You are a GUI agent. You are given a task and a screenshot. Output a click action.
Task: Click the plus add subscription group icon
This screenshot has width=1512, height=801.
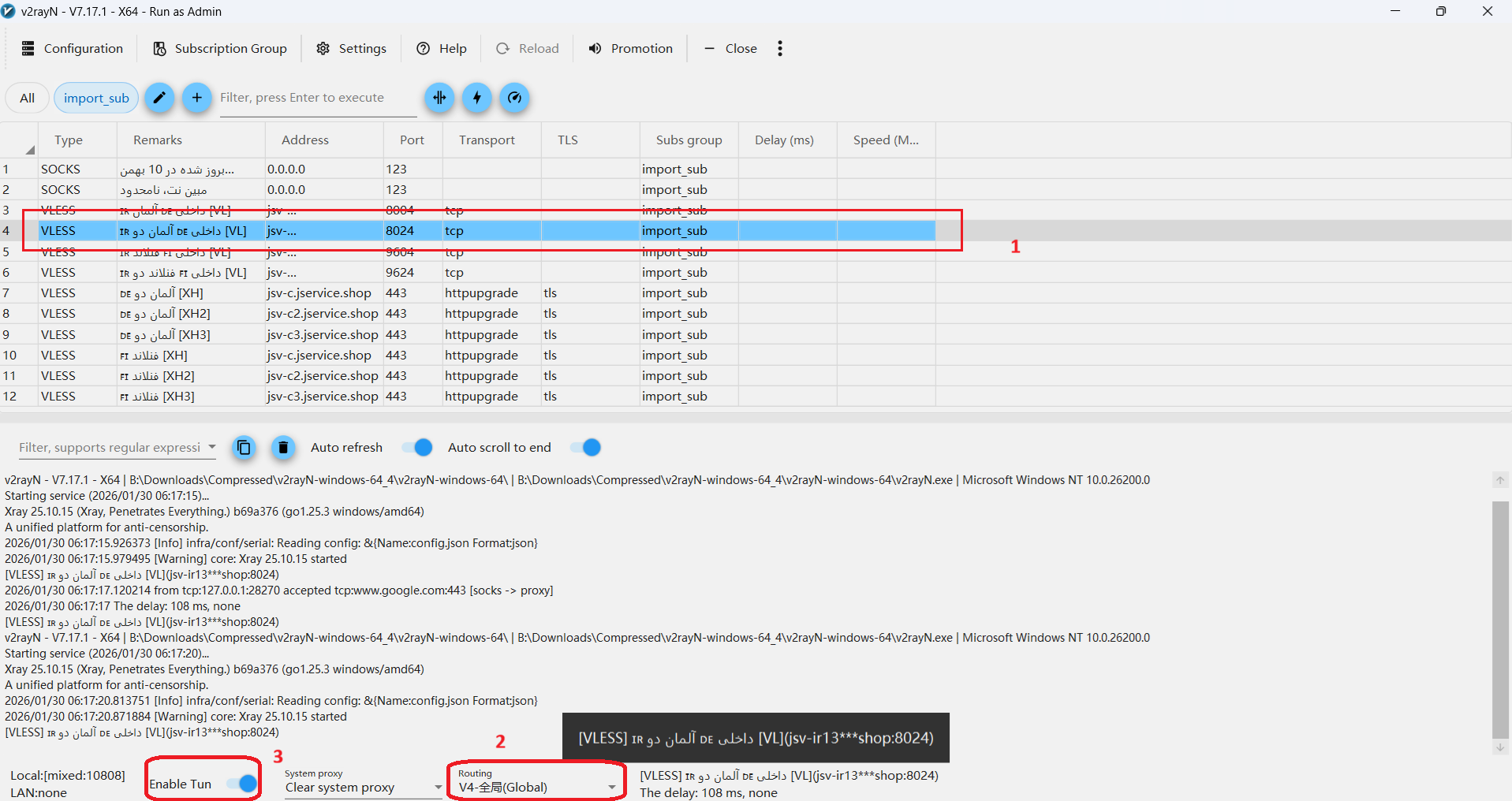(x=197, y=98)
